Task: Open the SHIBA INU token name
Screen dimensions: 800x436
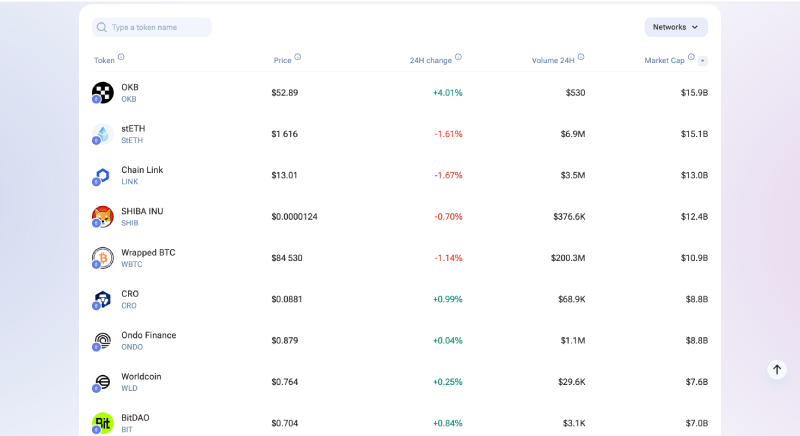Action: pos(142,211)
